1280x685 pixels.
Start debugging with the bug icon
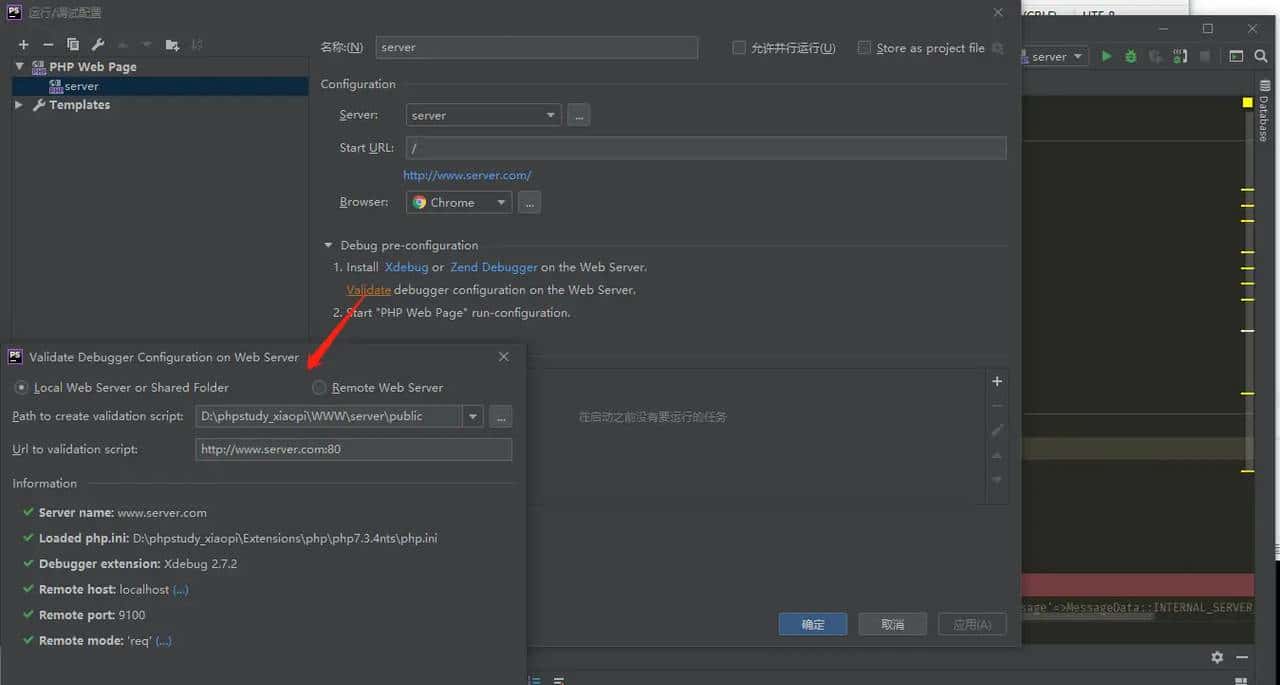pyautogui.click(x=1130, y=56)
